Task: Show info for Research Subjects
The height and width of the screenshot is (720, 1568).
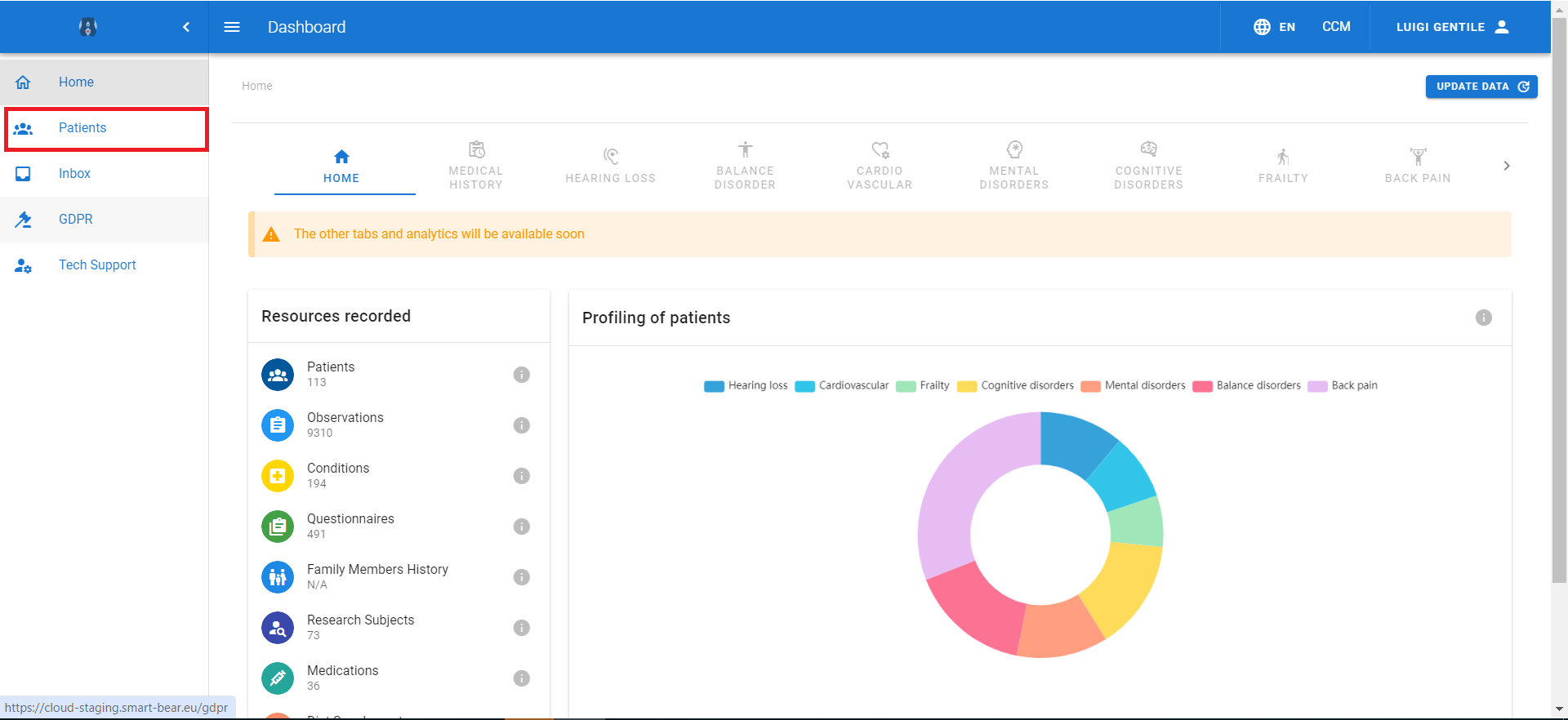Action: click(522, 628)
